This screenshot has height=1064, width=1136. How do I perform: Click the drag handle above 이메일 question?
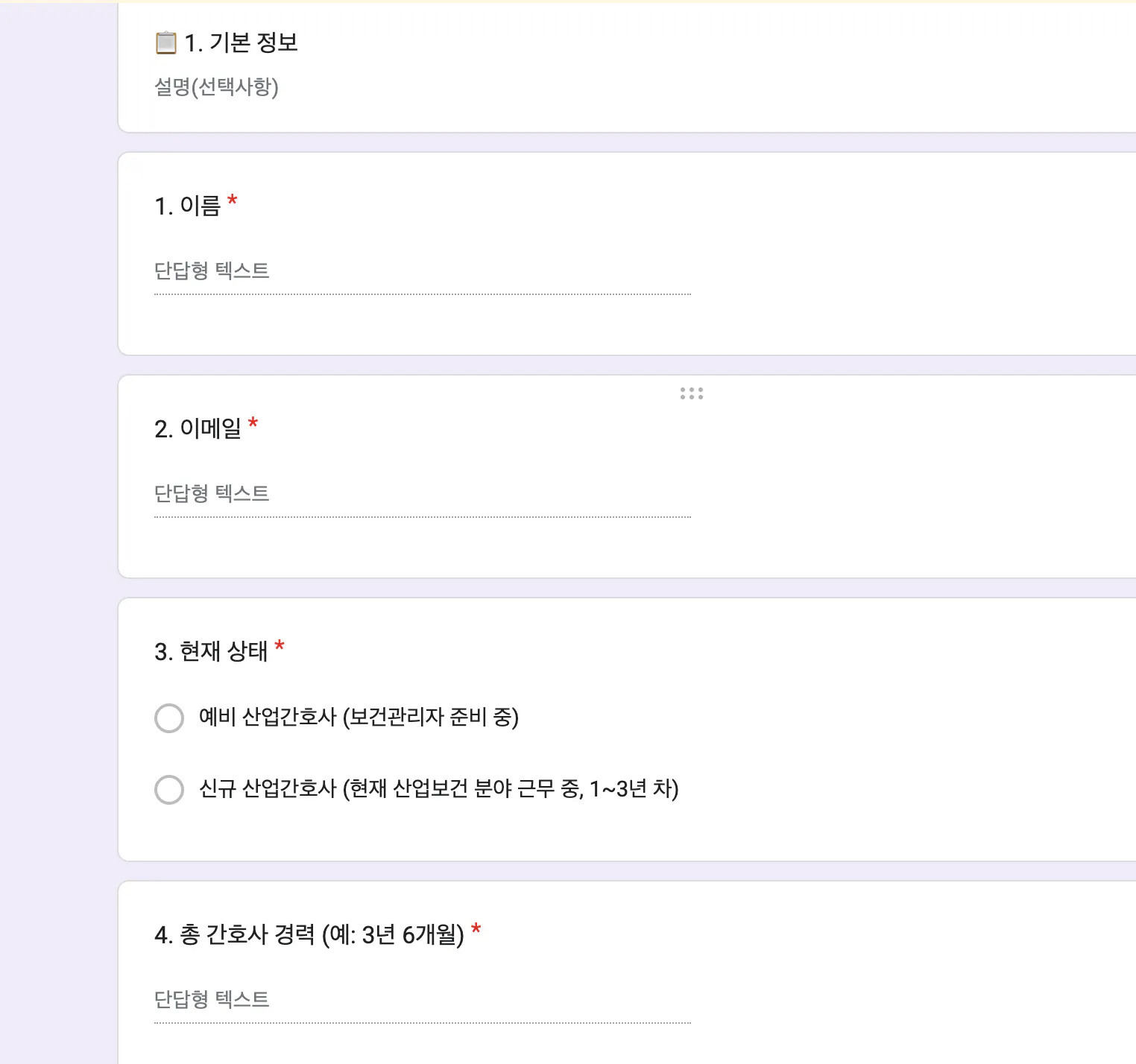coord(691,393)
